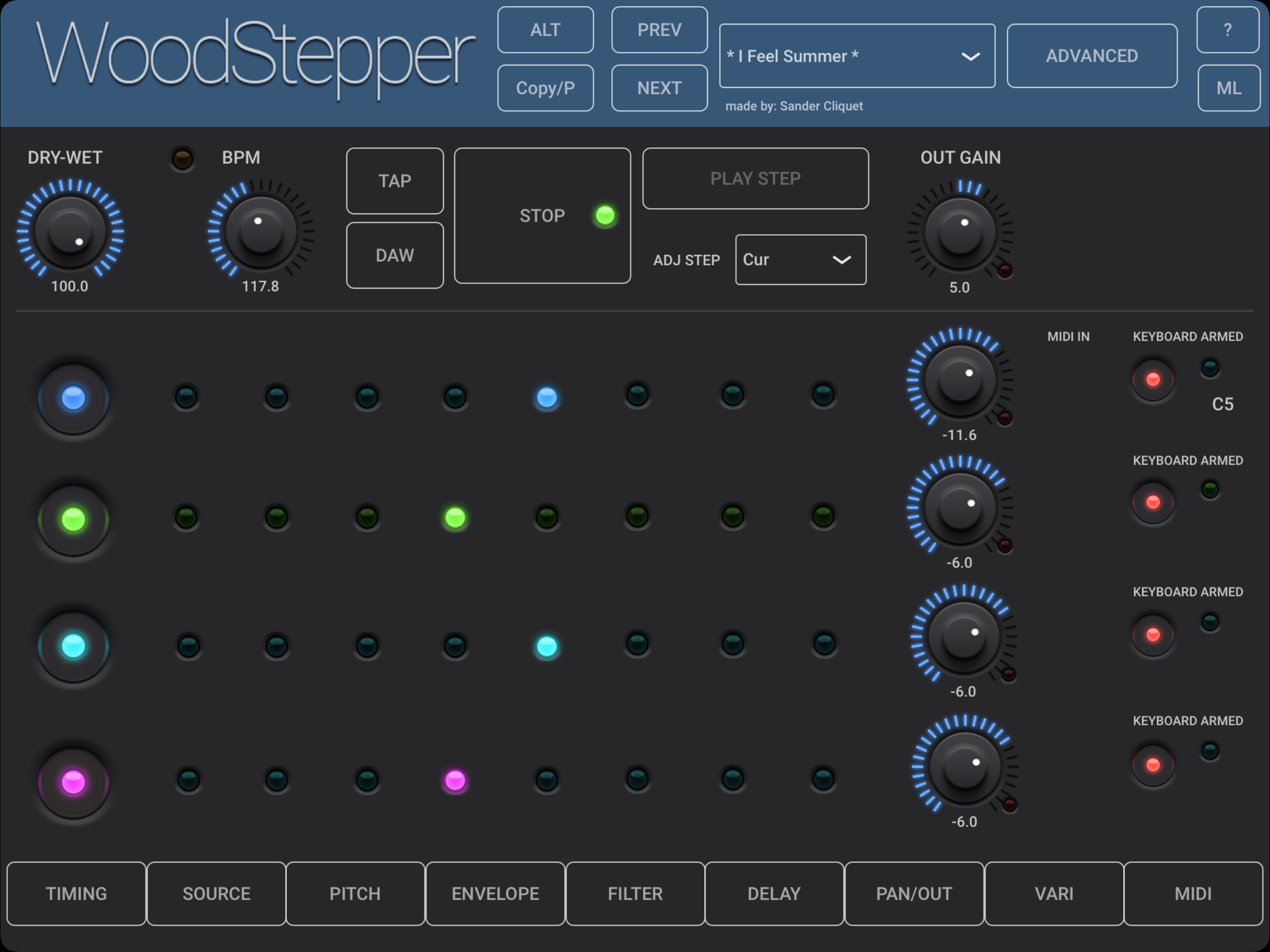Click the lit magenta step in fourth row
The height and width of the screenshot is (952, 1270).
pyautogui.click(x=455, y=780)
